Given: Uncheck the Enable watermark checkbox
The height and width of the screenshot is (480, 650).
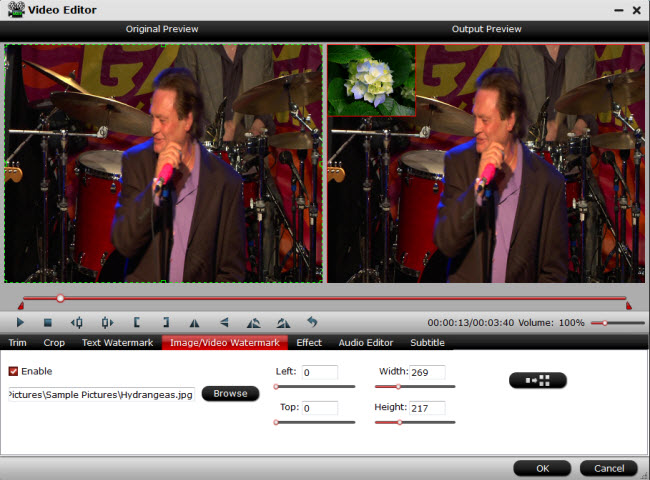Looking at the screenshot, I should click(13, 371).
